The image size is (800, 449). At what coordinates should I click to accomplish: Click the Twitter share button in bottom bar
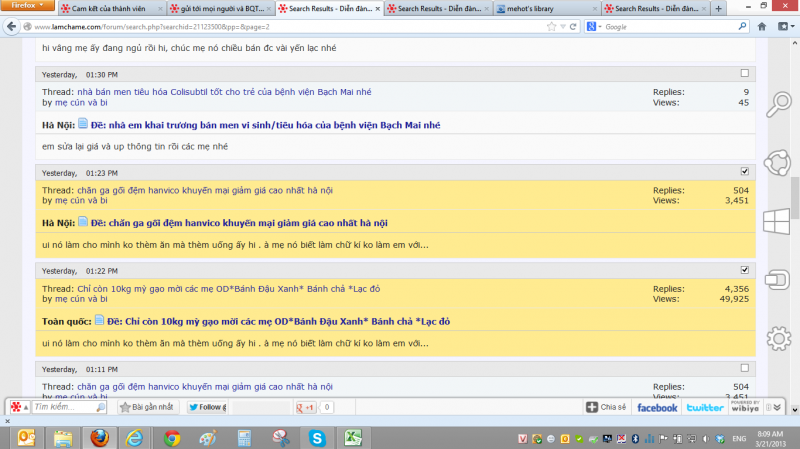pyautogui.click(x=704, y=408)
